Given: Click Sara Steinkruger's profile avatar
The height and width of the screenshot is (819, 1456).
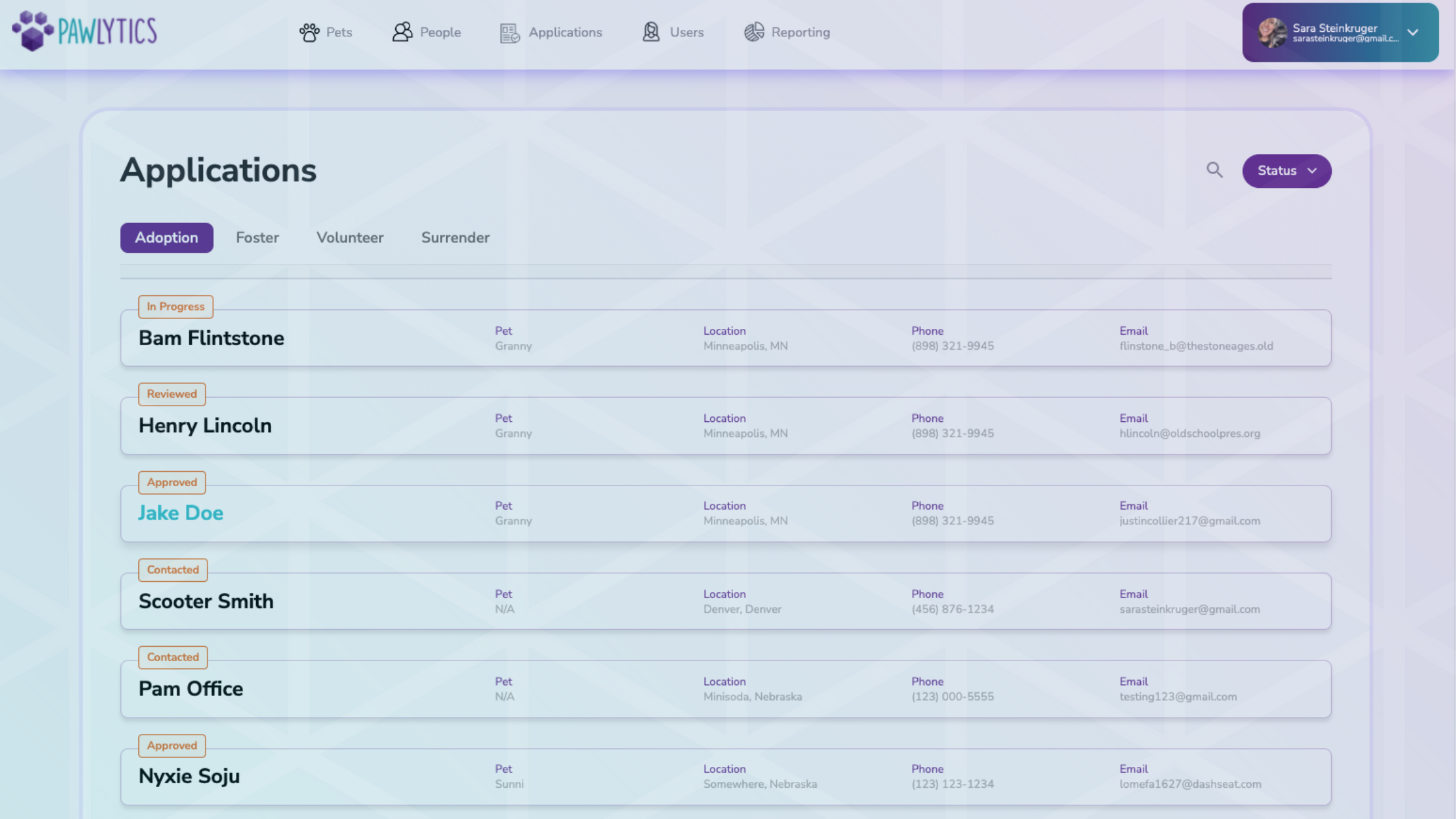Looking at the screenshot, I should point(1271,32).
